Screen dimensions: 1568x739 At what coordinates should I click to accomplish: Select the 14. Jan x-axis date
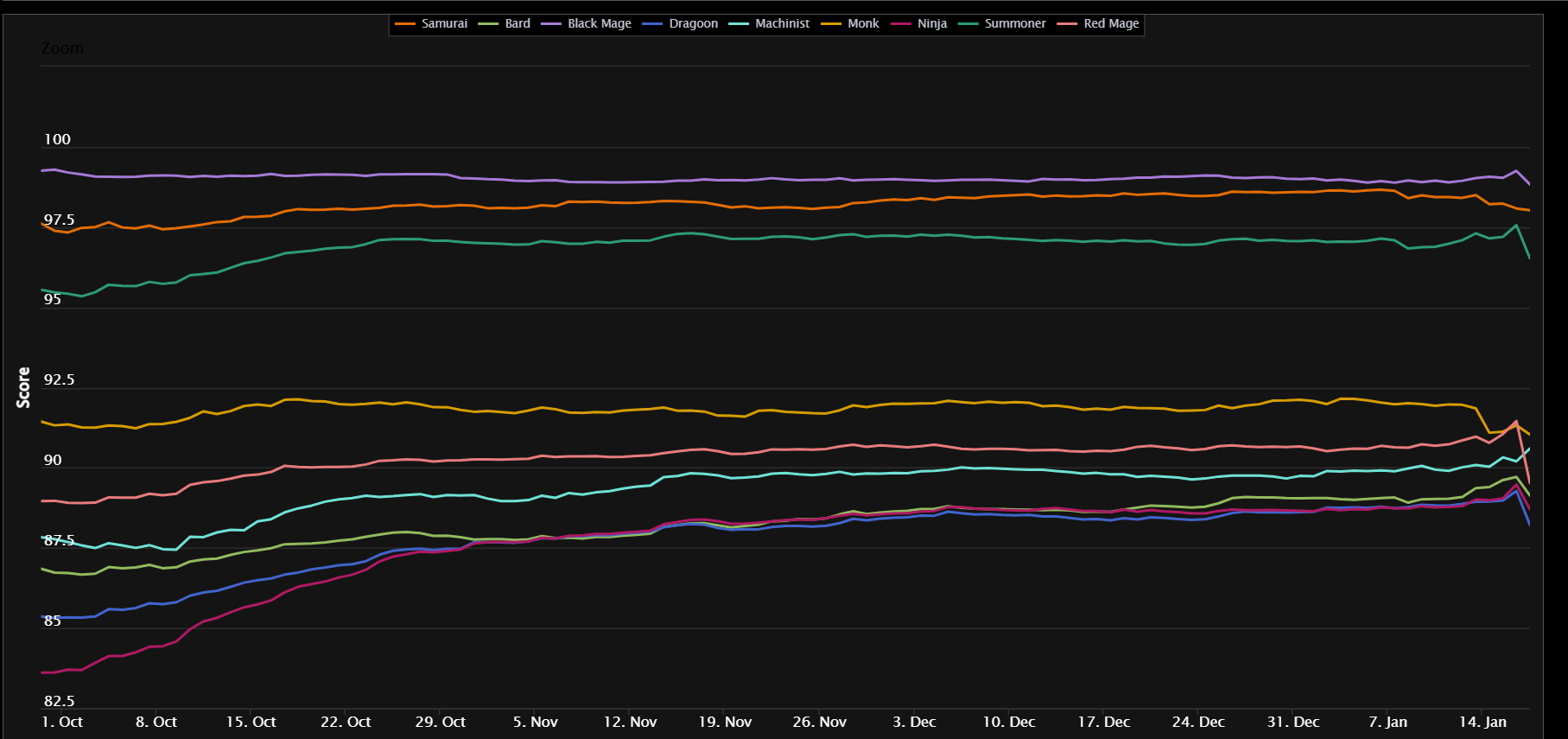(1482, 722)
